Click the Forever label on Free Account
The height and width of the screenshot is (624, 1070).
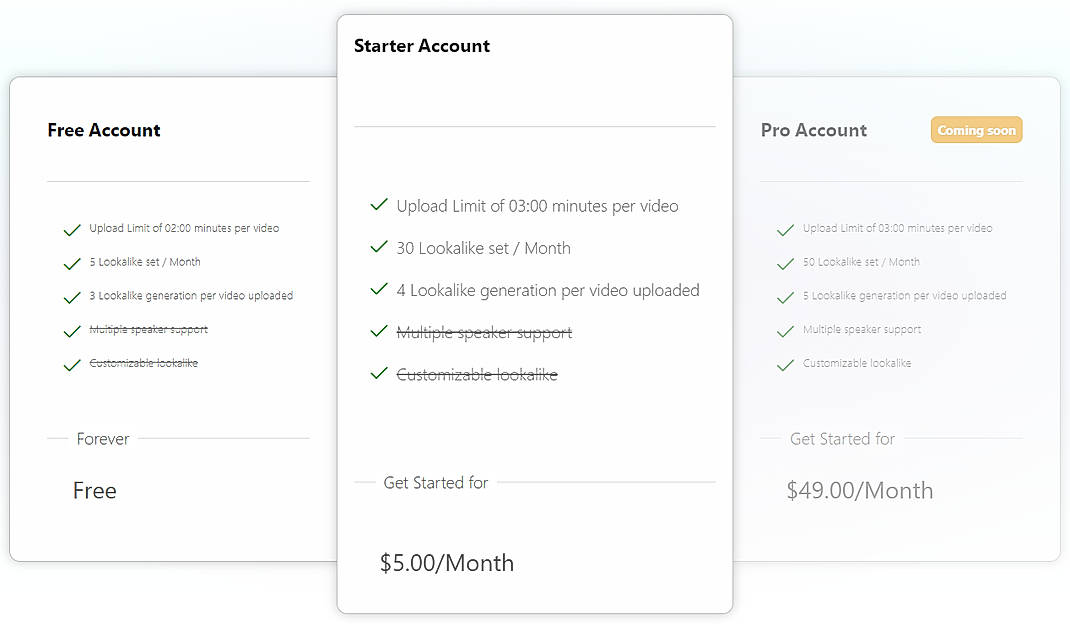[102, 439]
